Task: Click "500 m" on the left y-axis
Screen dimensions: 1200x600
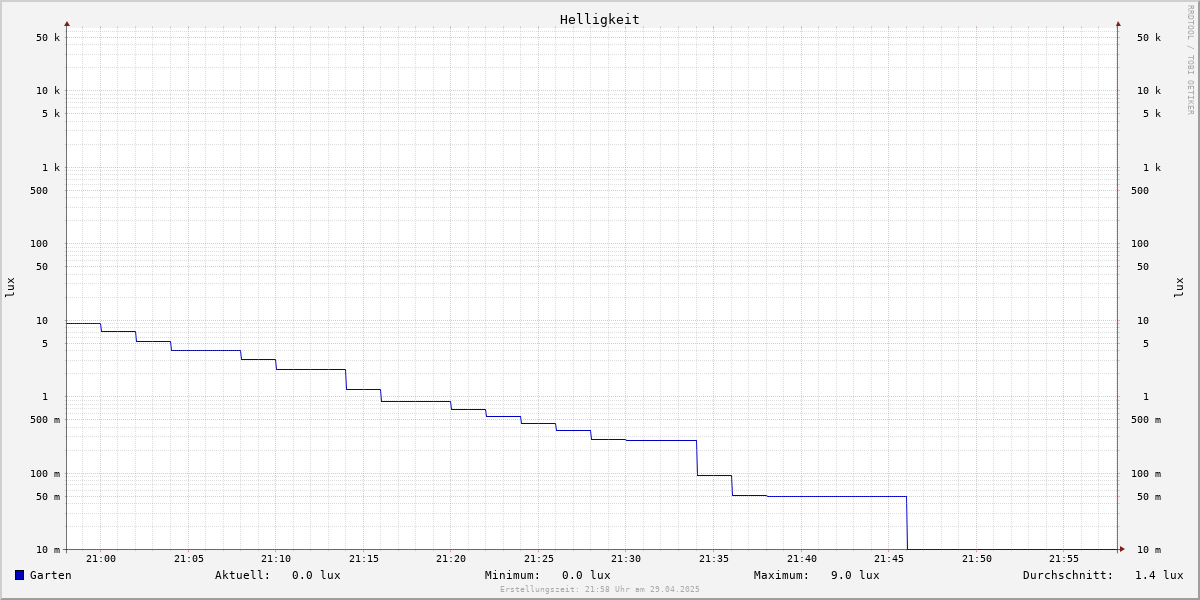Action: click(x=45, y=420)
